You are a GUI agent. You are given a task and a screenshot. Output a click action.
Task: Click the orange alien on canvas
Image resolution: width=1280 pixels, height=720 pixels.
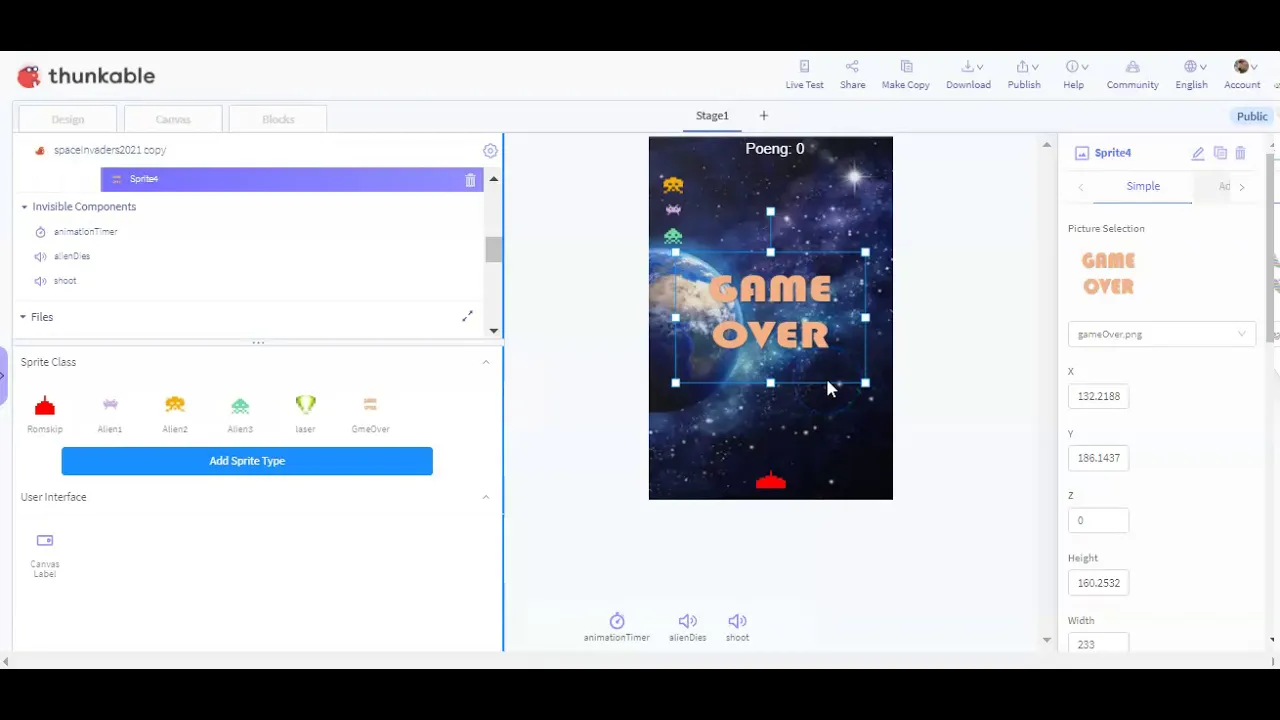(x=673, y=185)
